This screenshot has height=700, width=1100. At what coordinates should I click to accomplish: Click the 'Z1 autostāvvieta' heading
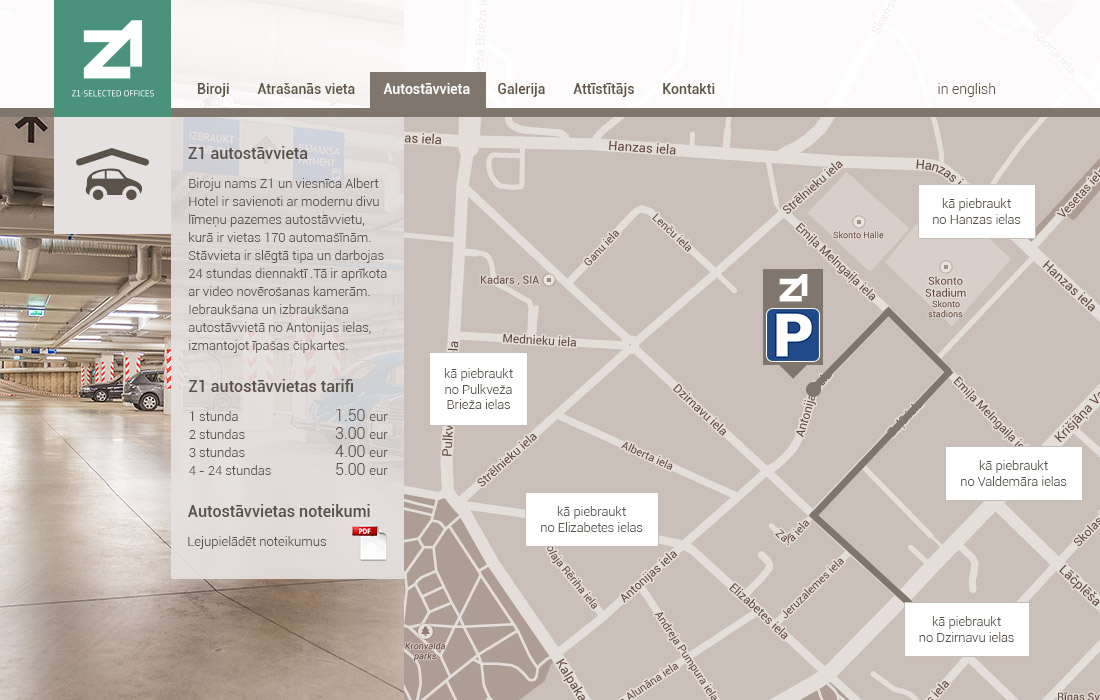248,153
